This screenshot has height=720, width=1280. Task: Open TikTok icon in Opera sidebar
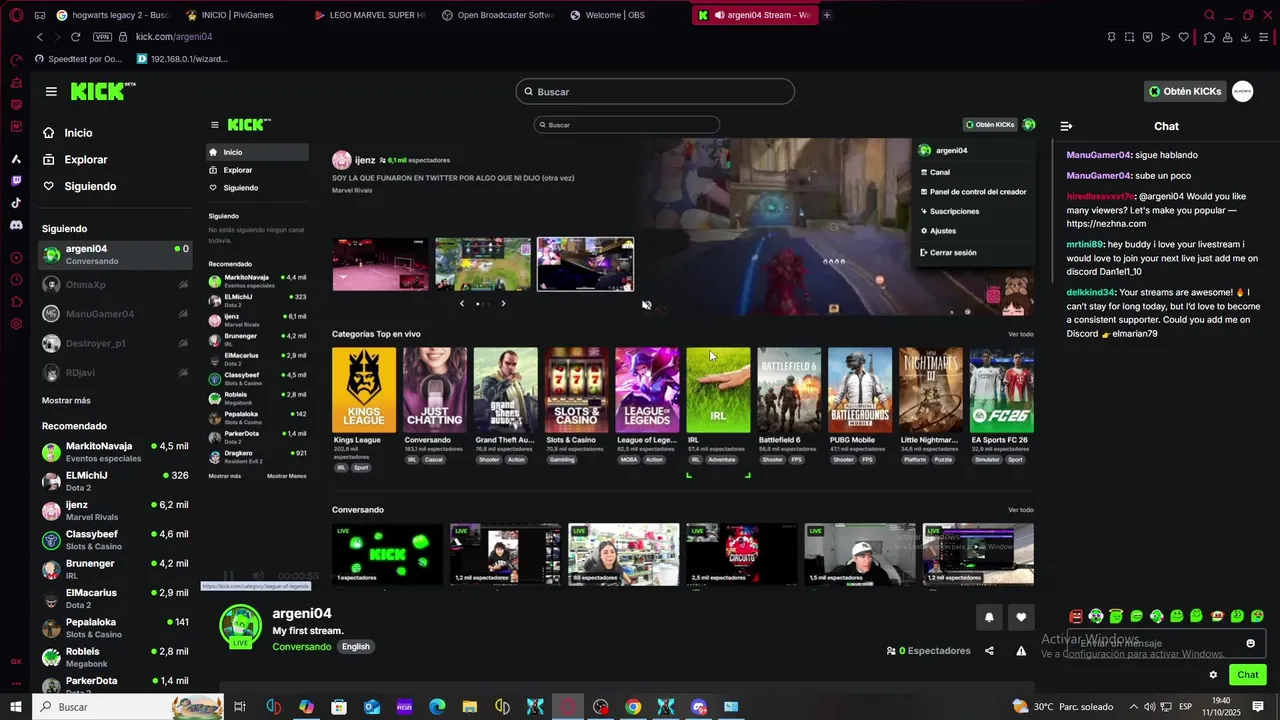click(x=16, y=203)
